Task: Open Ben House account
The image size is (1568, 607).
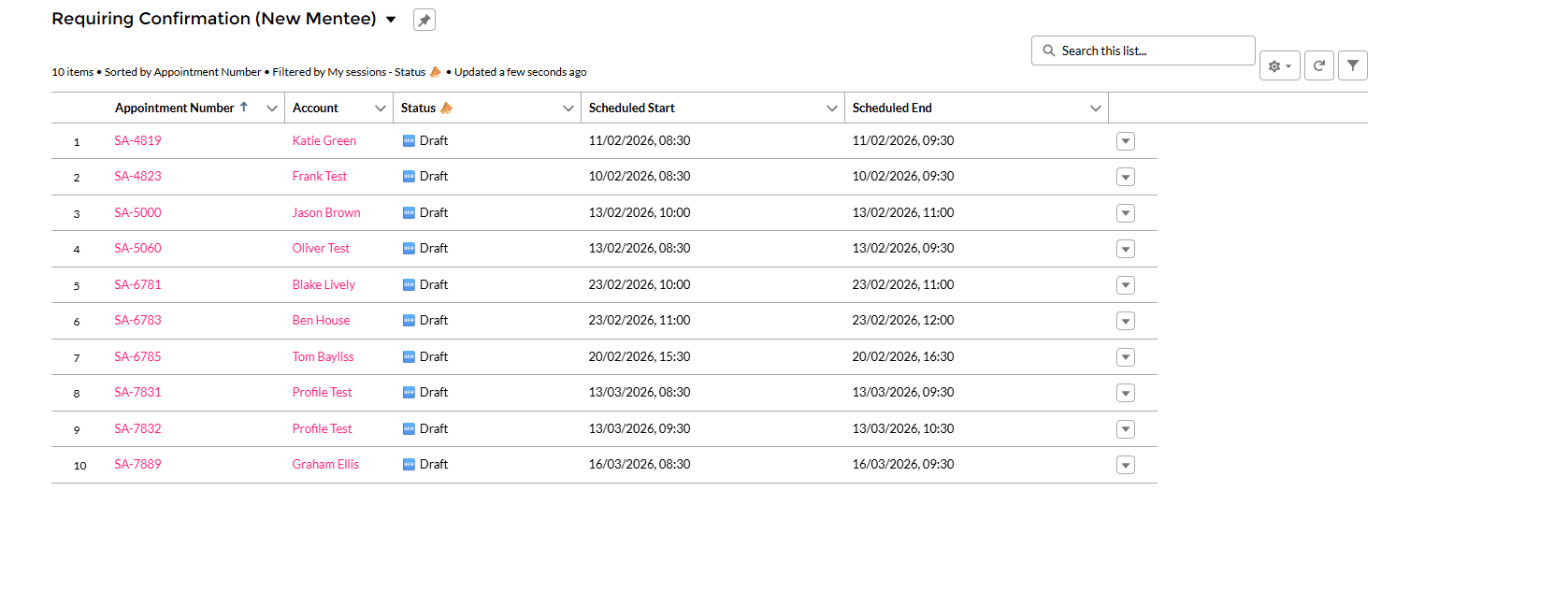Action: coord(321,320)
